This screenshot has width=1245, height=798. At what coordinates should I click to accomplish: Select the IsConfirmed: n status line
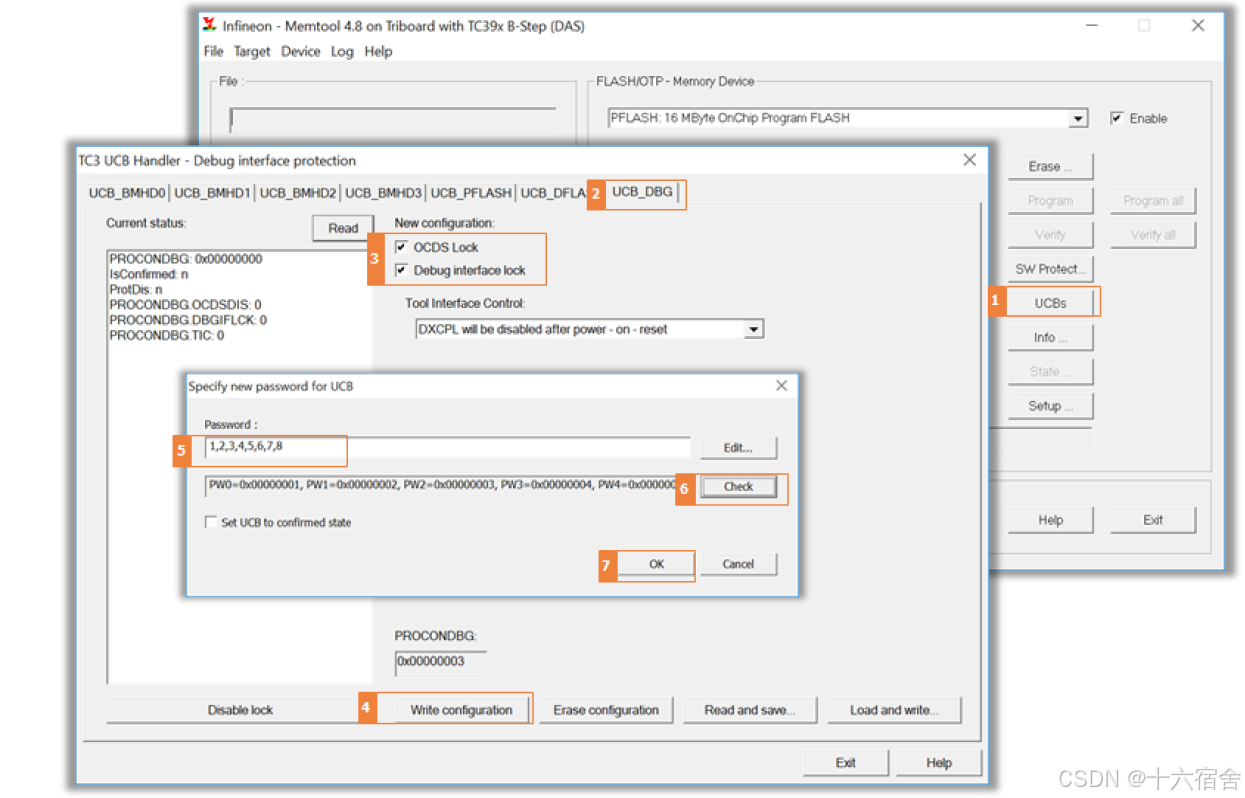click(149, 274)
